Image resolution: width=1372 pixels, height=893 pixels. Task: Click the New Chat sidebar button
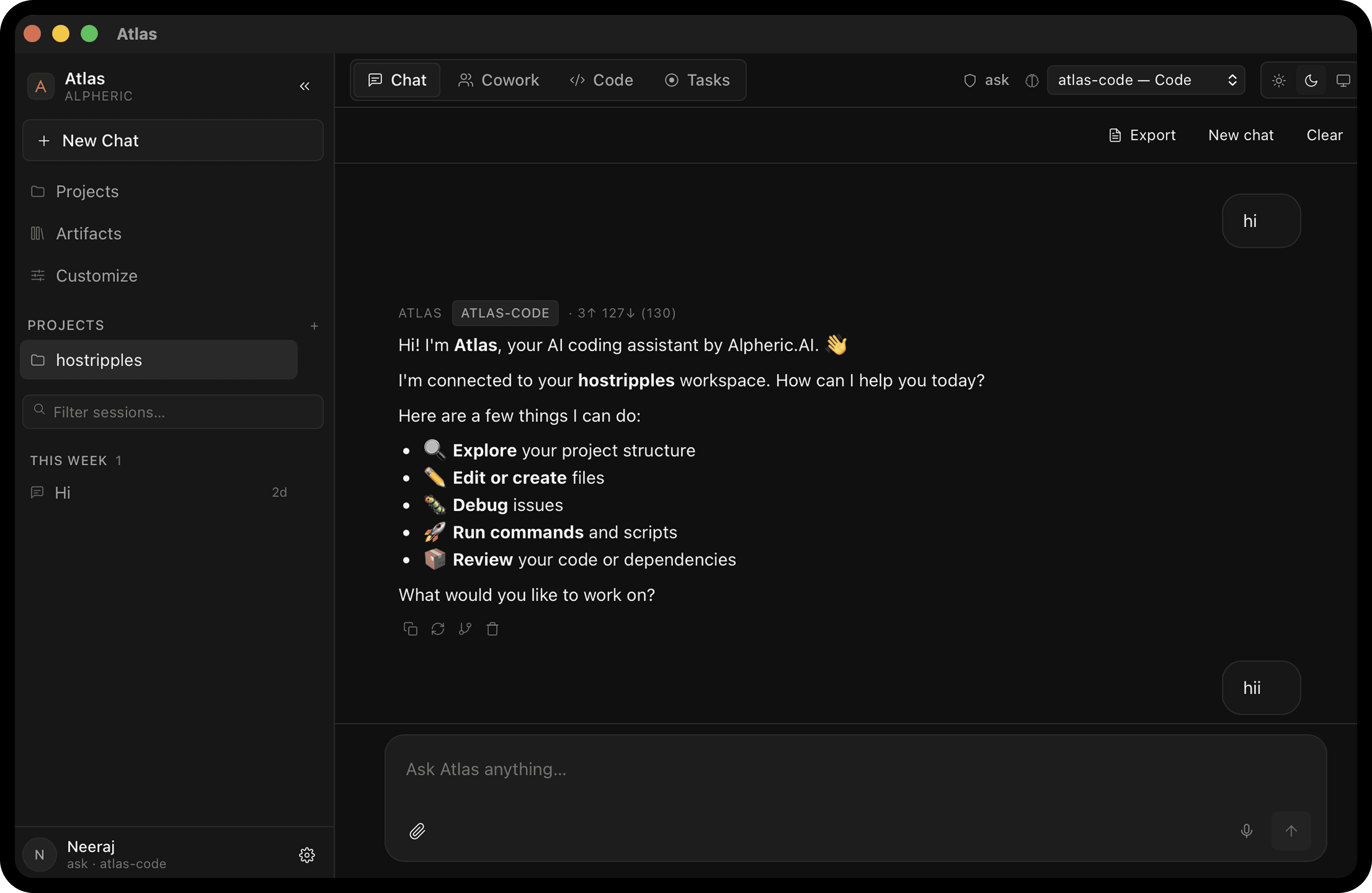pos(173,141)
